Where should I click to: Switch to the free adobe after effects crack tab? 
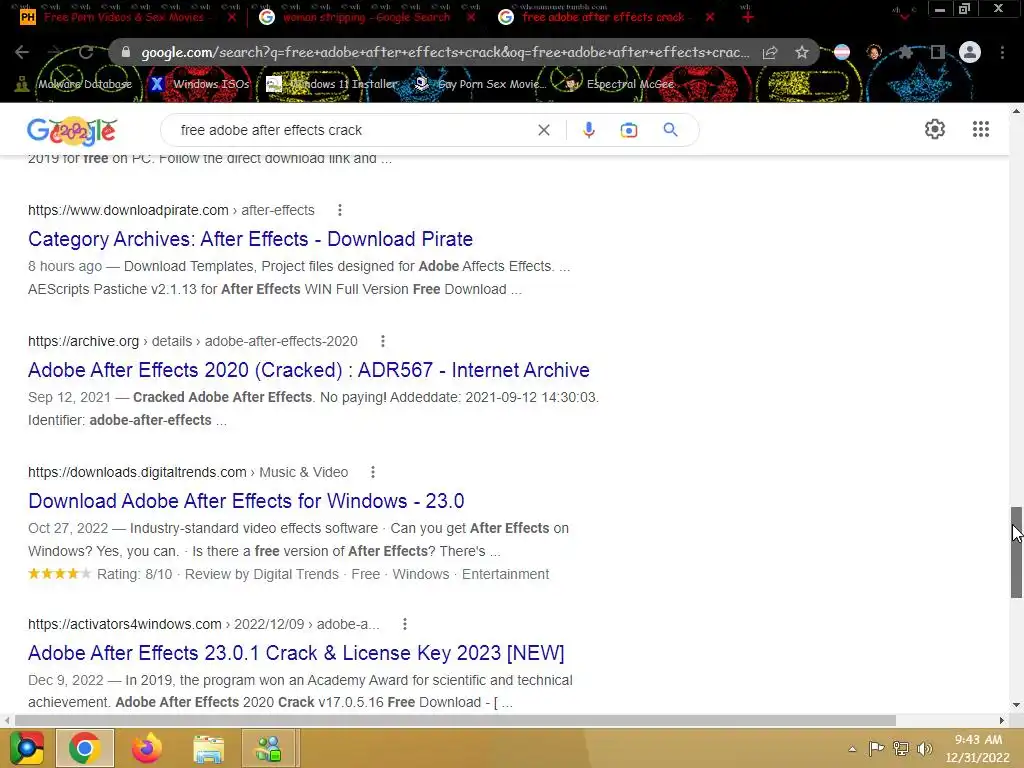point(603,17)
